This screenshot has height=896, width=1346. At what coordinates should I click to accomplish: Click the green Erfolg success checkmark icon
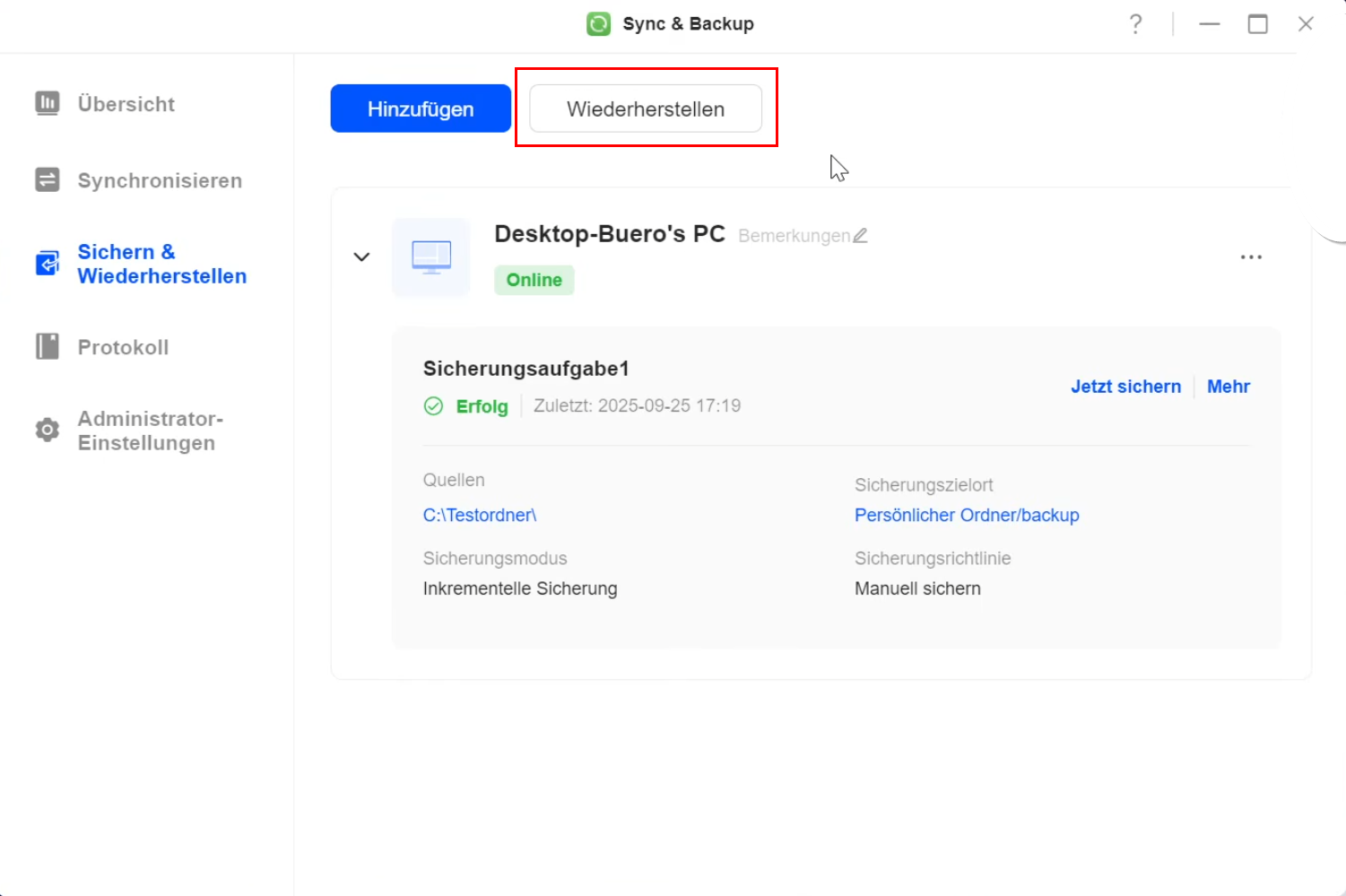coord(433,406)
